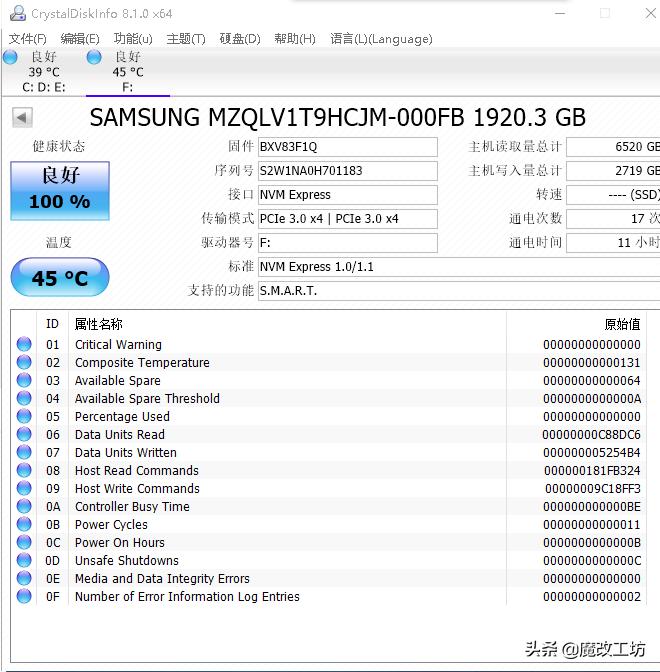This screenshot has height=672, width=660.
Task: Click the firmware field BXV83F1Q
Action: pyautogui.click(x=348, y=147)
